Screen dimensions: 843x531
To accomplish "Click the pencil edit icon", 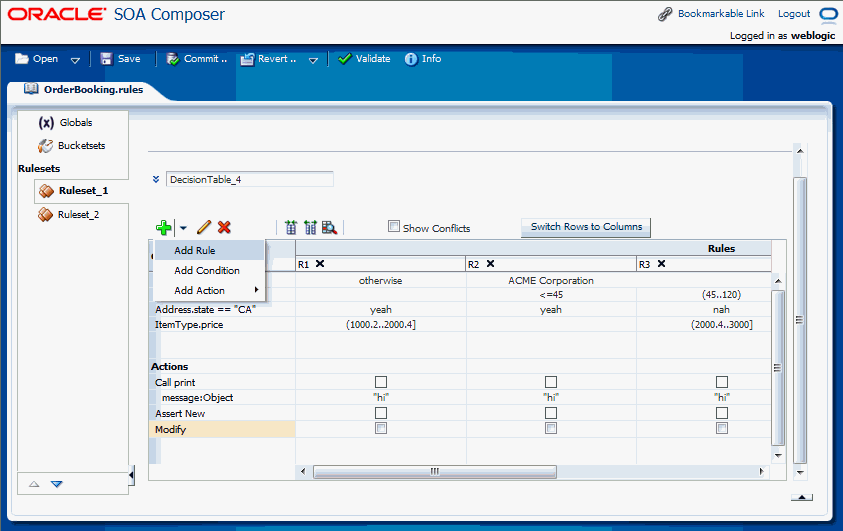I will pyautogui.click(x=204, y=227).
